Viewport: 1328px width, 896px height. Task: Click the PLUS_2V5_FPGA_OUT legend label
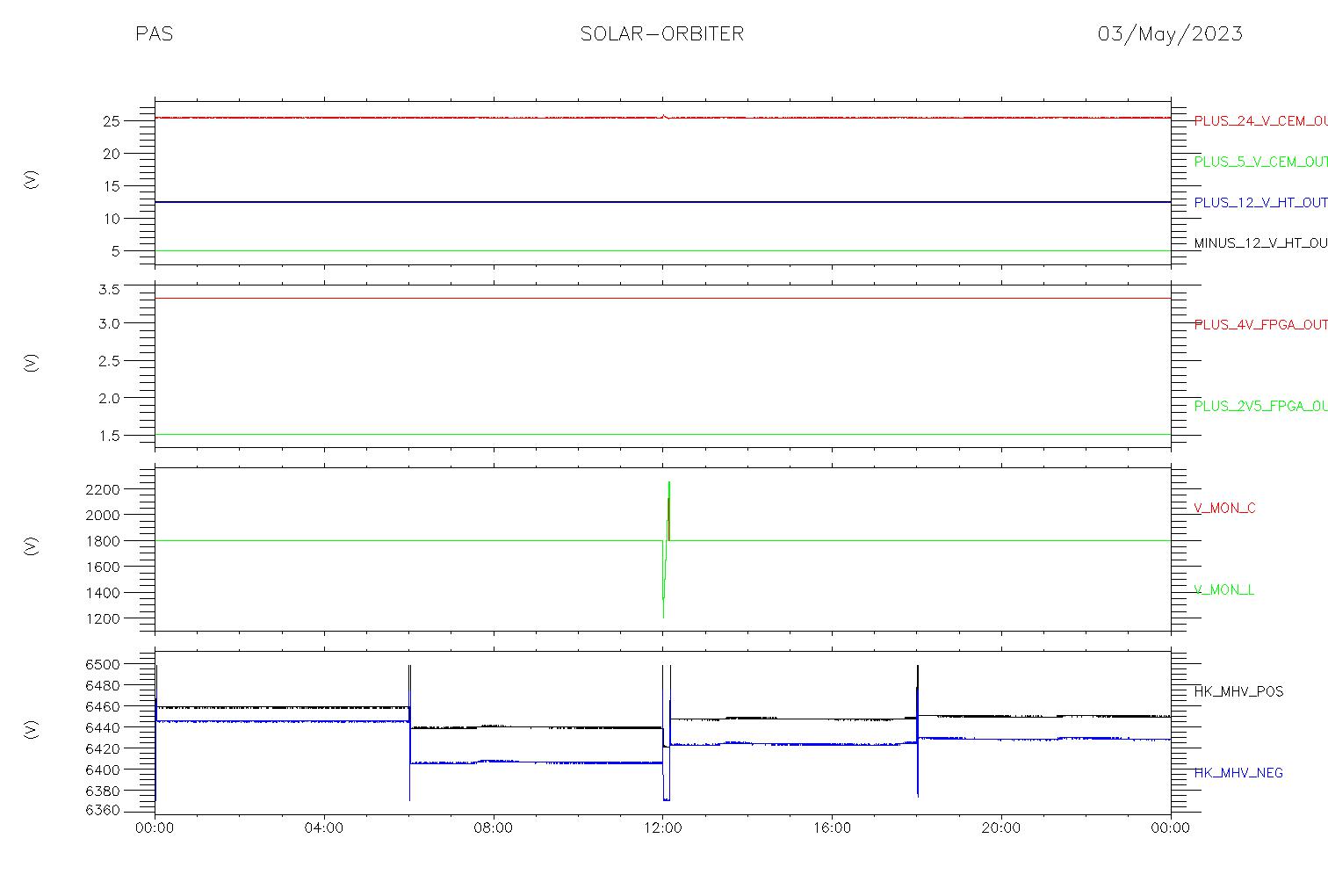click(x=1260, y=406)
